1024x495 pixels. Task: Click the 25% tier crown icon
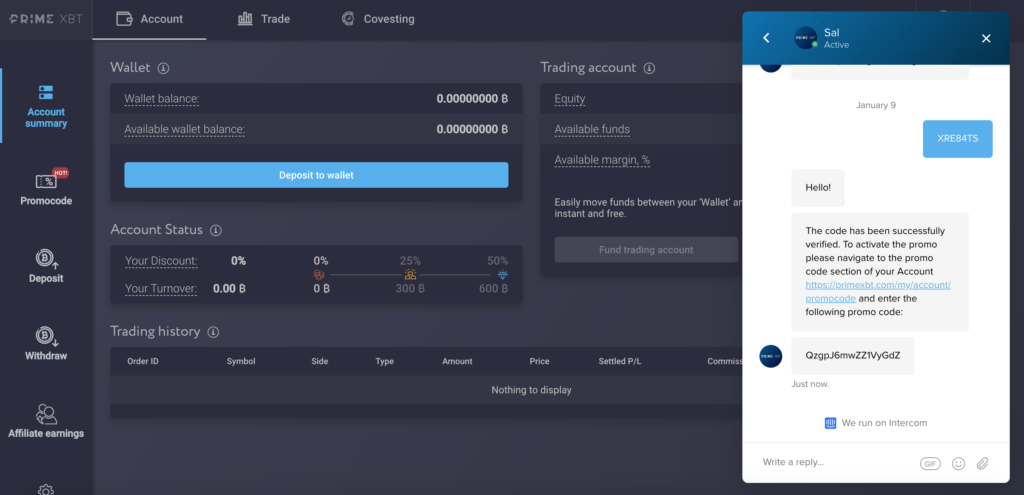[x=410, y=275]
